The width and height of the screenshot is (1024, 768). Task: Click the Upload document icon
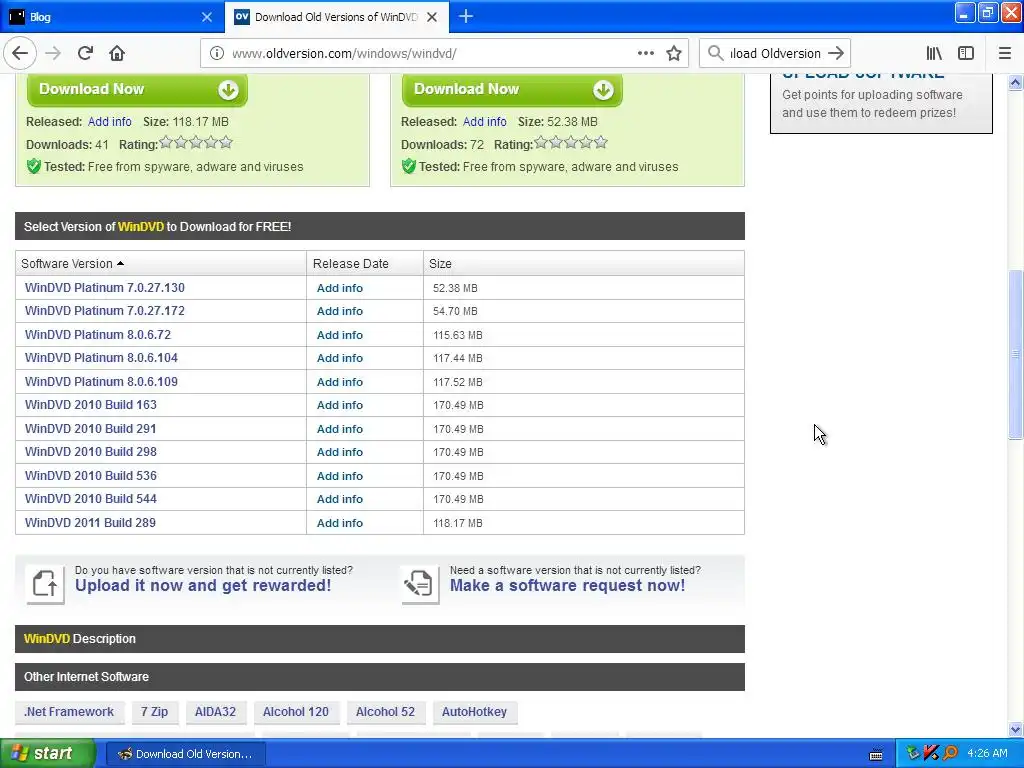[x=45, y=584]
